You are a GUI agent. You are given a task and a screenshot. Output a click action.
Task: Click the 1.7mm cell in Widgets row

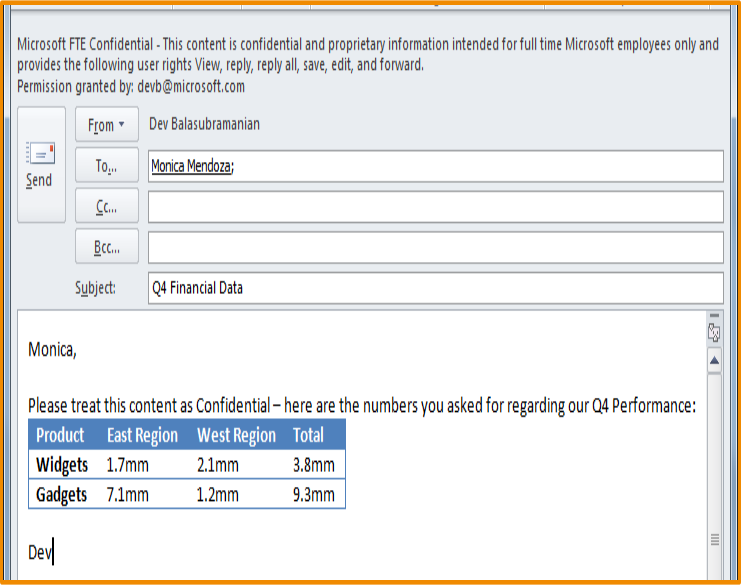pyautogui.click(x=127, y=465)
